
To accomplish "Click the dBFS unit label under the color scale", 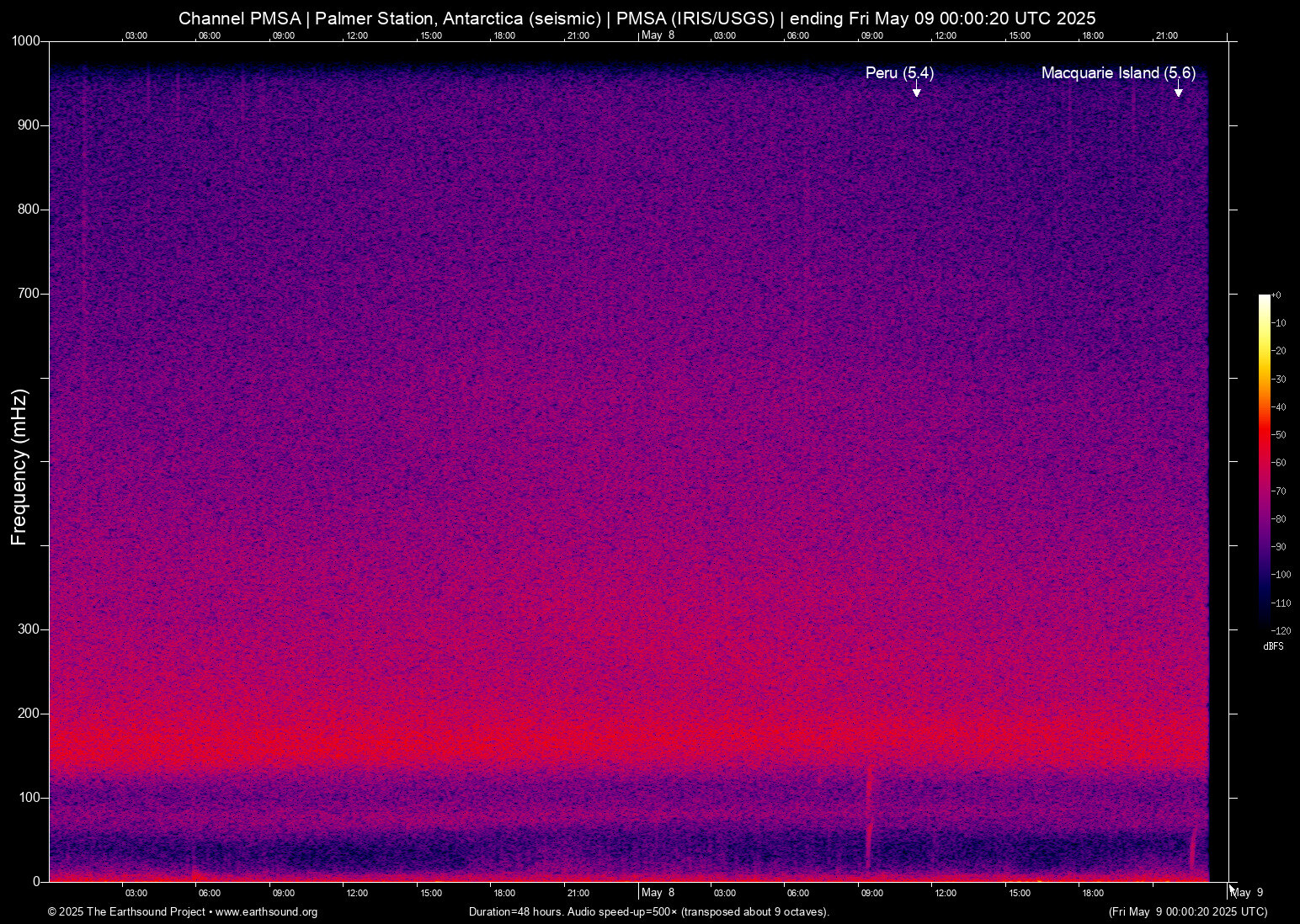I will 1273,646.
